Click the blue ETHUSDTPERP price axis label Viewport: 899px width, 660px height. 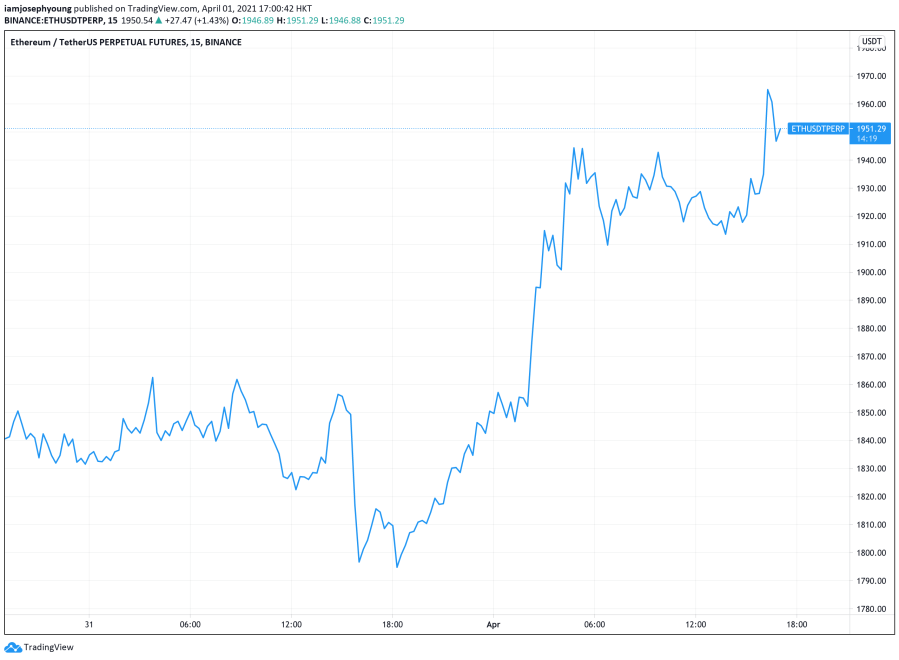point(817,129)
